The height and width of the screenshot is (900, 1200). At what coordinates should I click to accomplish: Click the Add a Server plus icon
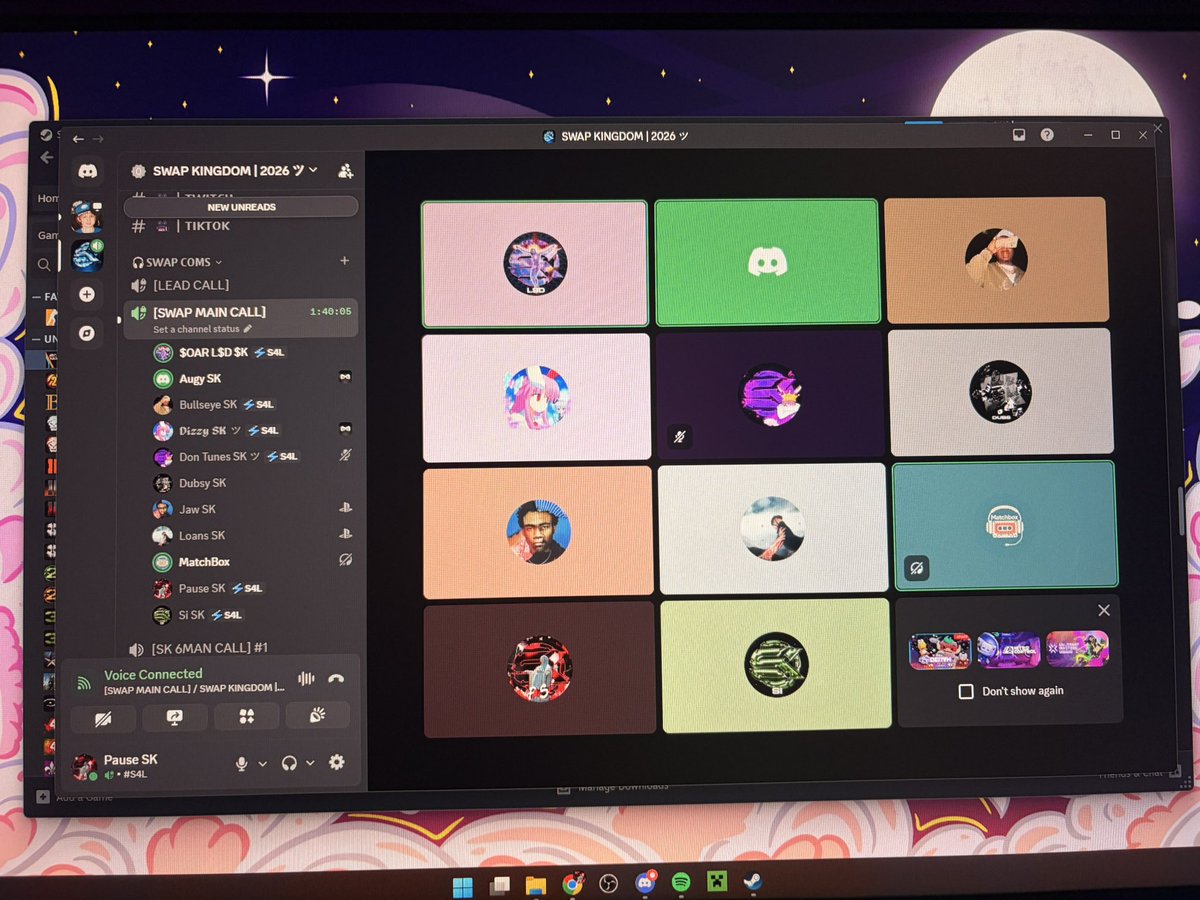(88, 295)
